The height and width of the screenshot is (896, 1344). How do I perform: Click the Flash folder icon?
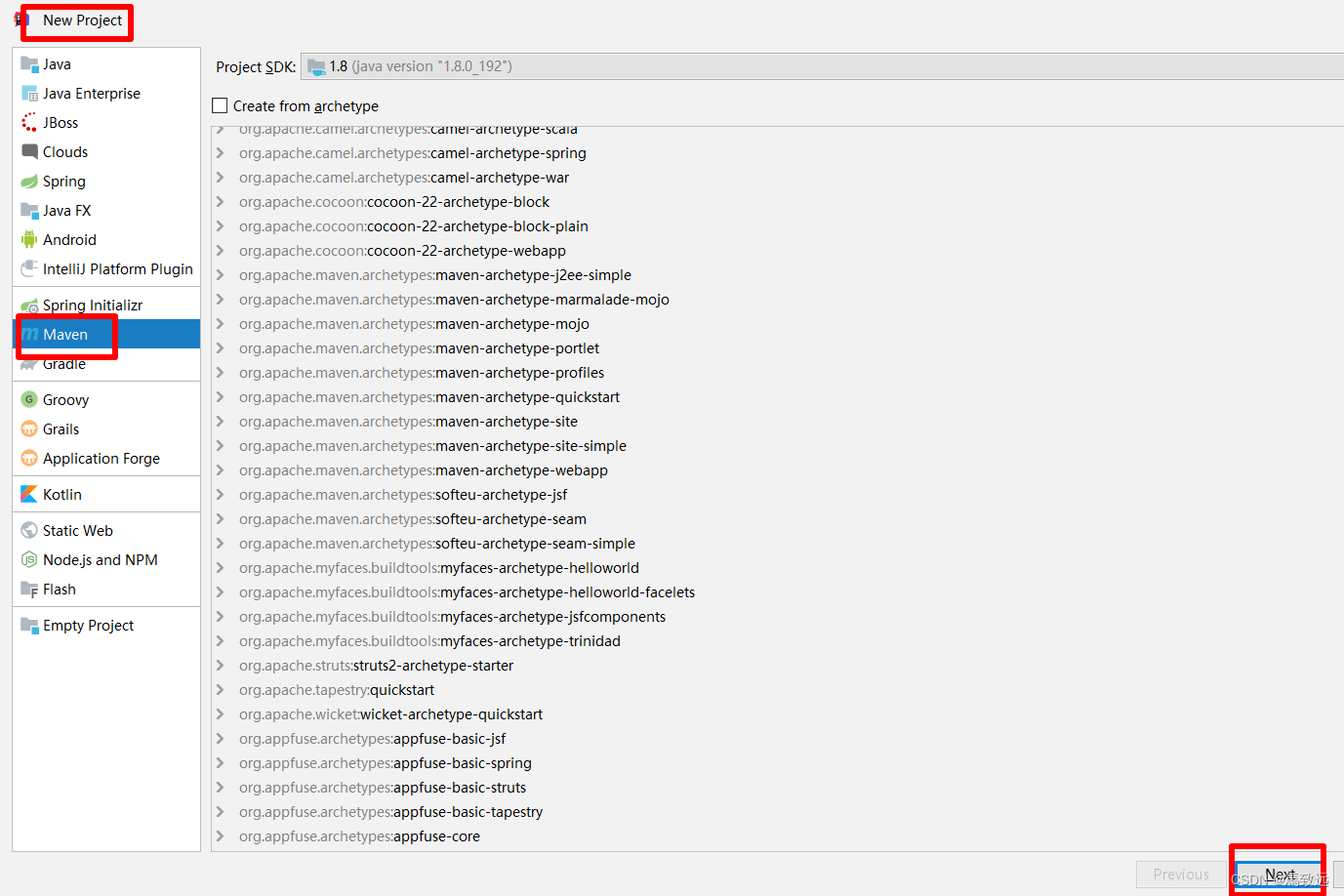click(29, 590)
